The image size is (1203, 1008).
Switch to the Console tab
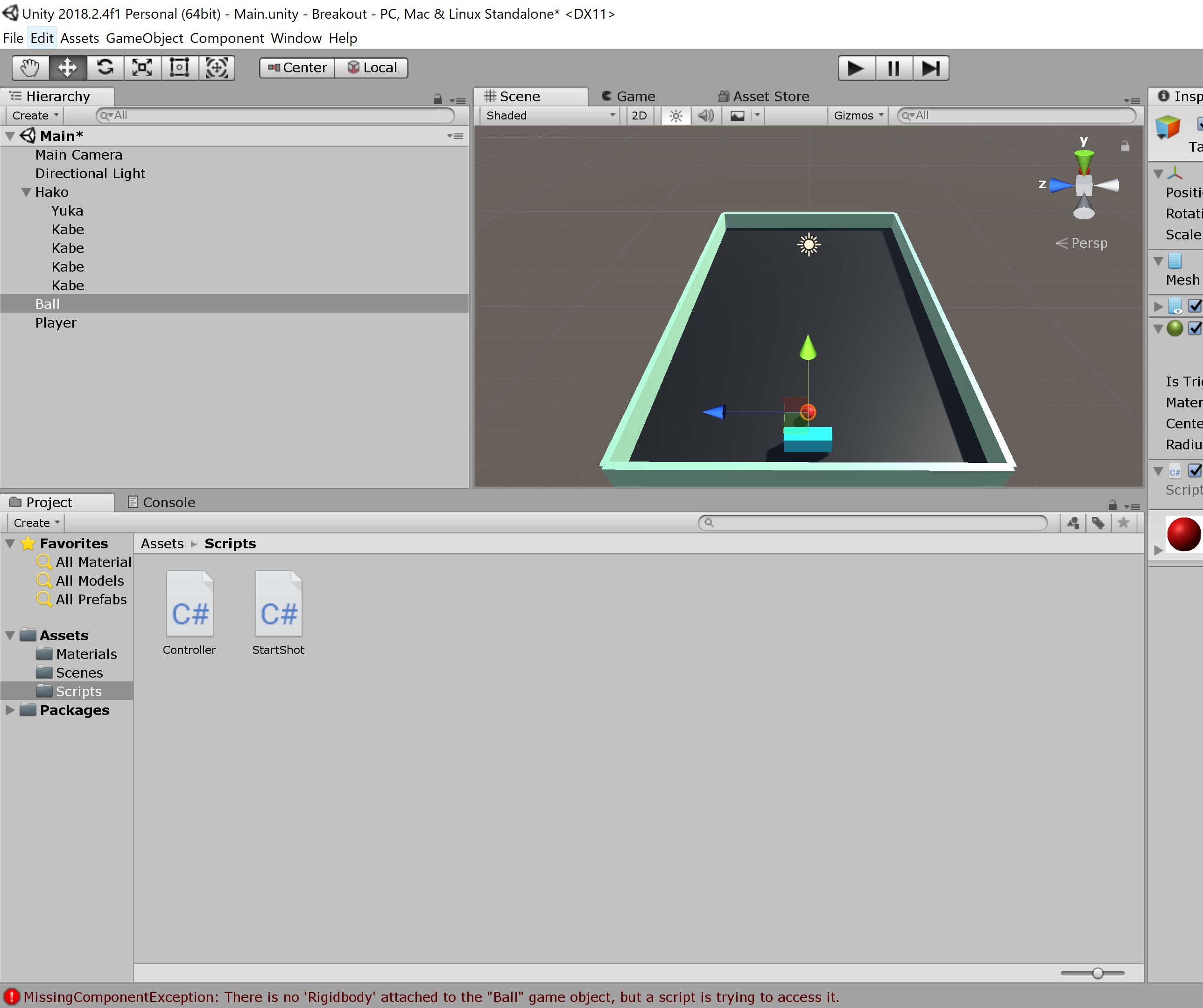[x=162, y=503]
